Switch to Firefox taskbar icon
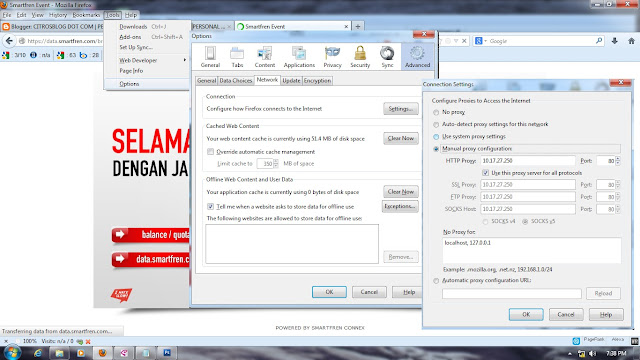The height and width of the screenshot is (360, 640). [x=102, y=353]
